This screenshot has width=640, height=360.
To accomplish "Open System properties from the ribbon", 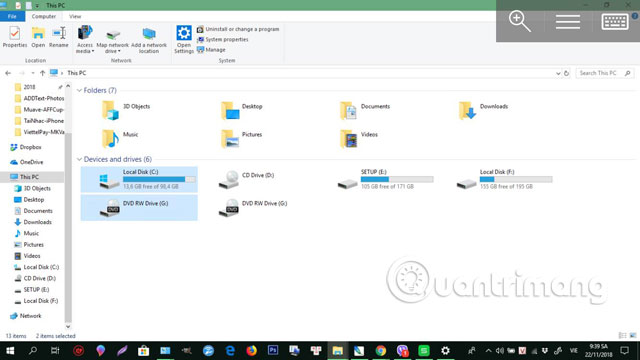I will click(222, 40).
